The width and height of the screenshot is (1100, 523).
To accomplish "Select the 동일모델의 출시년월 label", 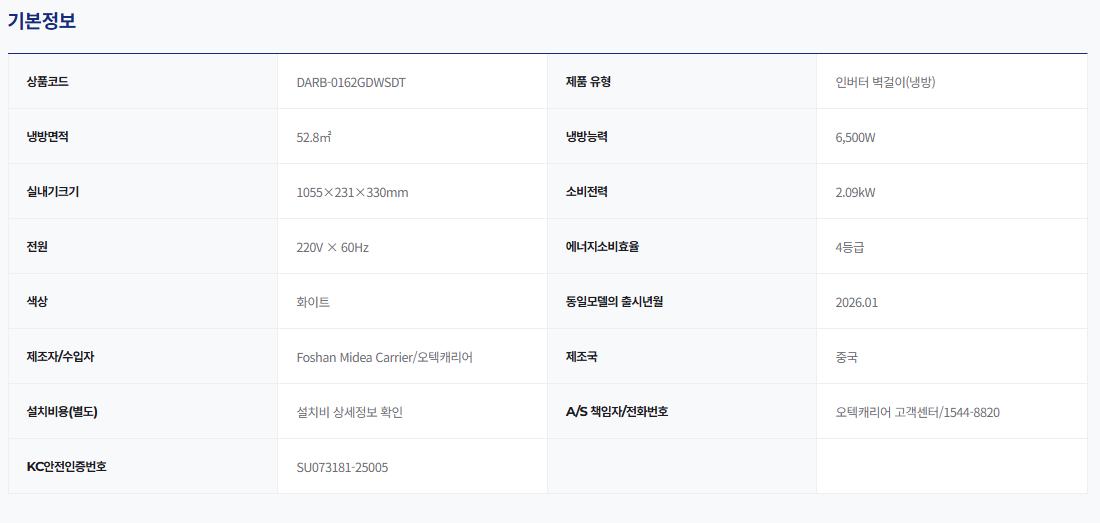I will [614, 301].
